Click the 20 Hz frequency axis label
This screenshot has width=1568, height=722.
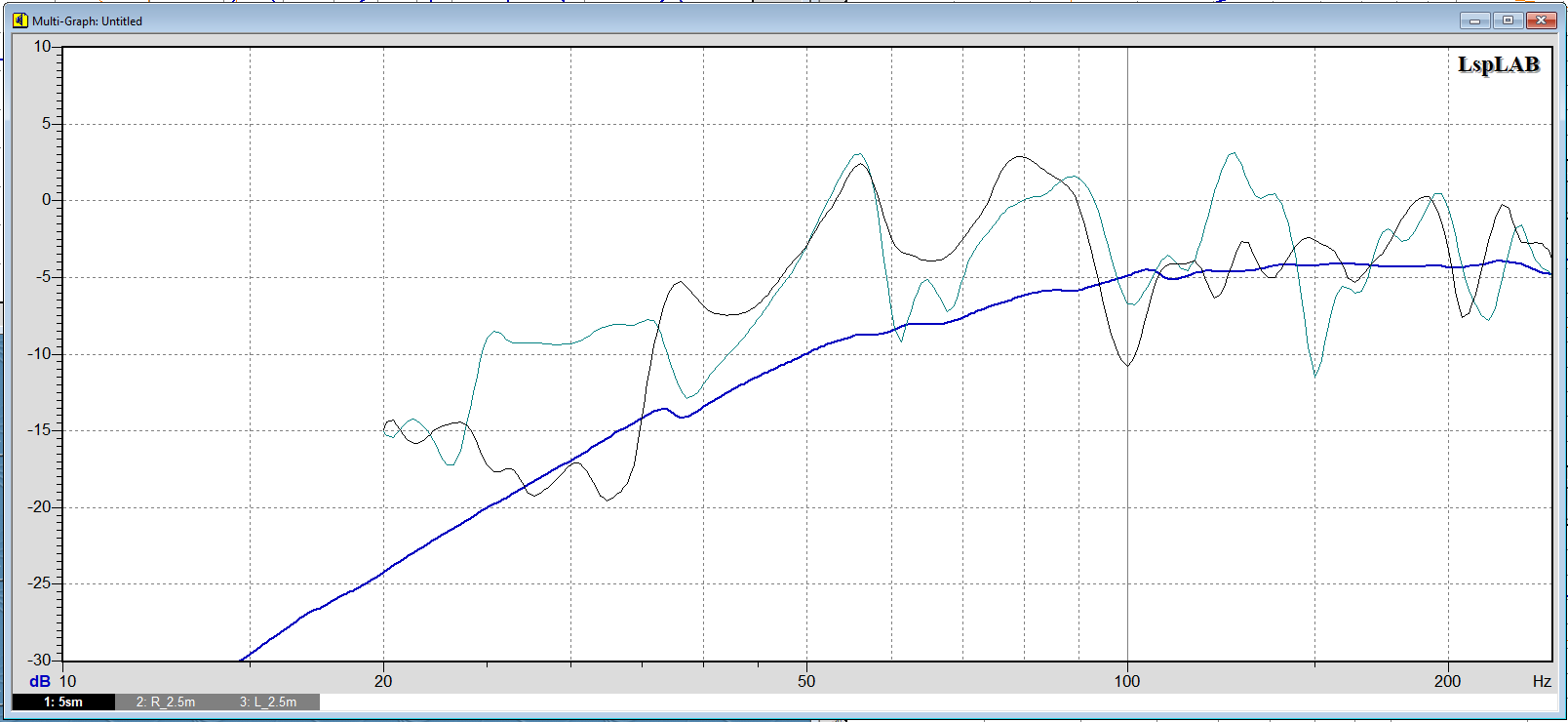[383, 681]
